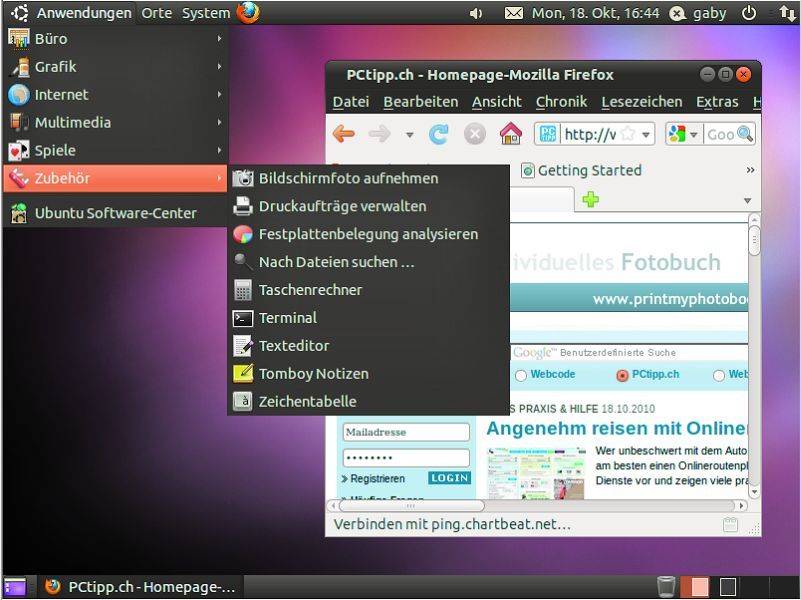Open the volume control in the panel

coord(475,13)
